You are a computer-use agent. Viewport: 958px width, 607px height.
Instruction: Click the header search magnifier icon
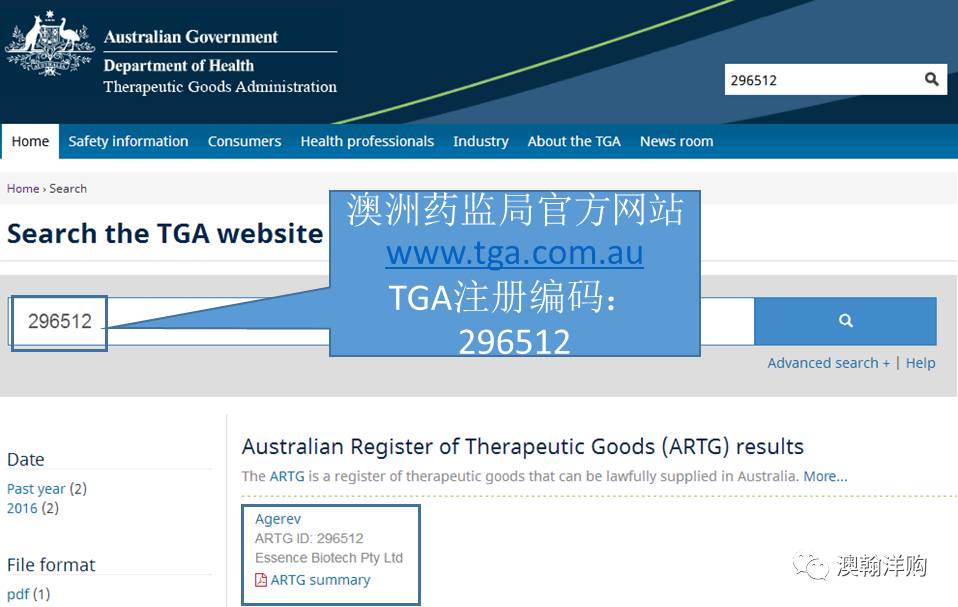click(x=931, y=79)
